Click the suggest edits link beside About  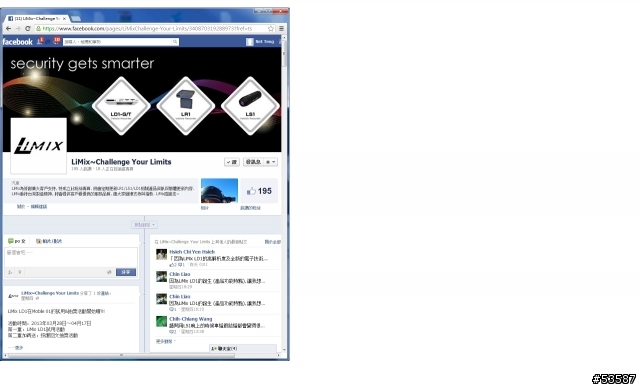(39, 207)
